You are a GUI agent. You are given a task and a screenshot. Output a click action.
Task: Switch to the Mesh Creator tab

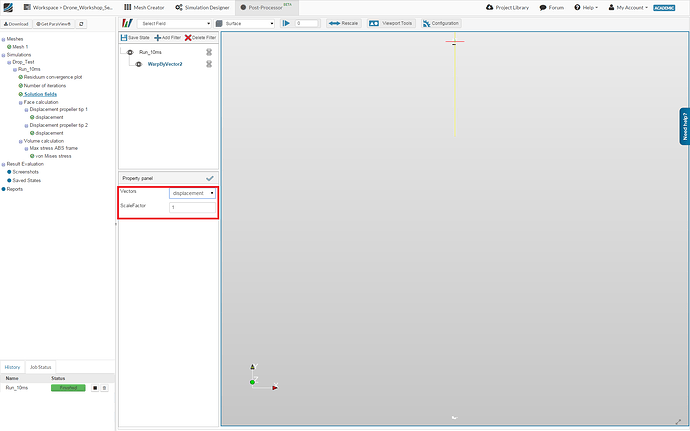point(144,7)
